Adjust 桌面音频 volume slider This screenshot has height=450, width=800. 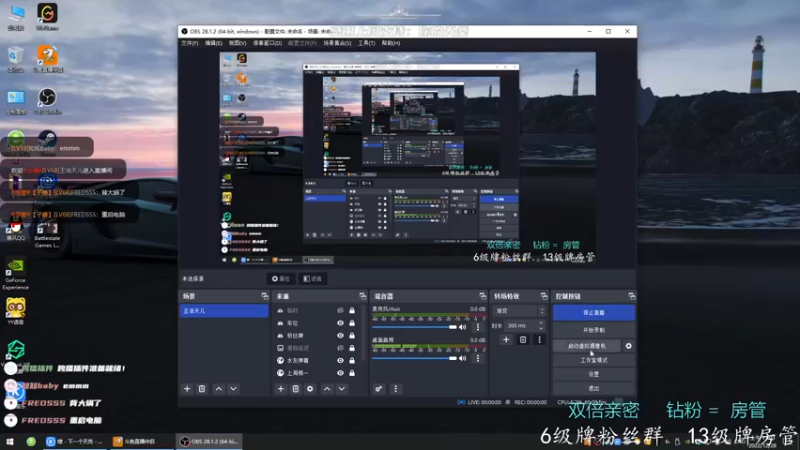point(414,358)
